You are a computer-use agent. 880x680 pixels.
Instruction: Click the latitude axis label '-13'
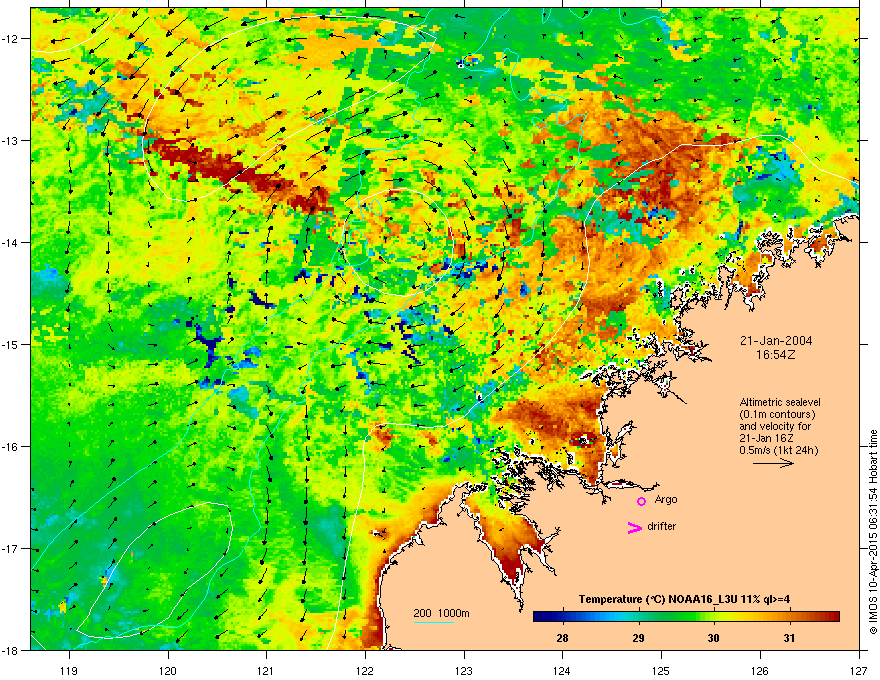pyautogui.click(x=11, y=140)
